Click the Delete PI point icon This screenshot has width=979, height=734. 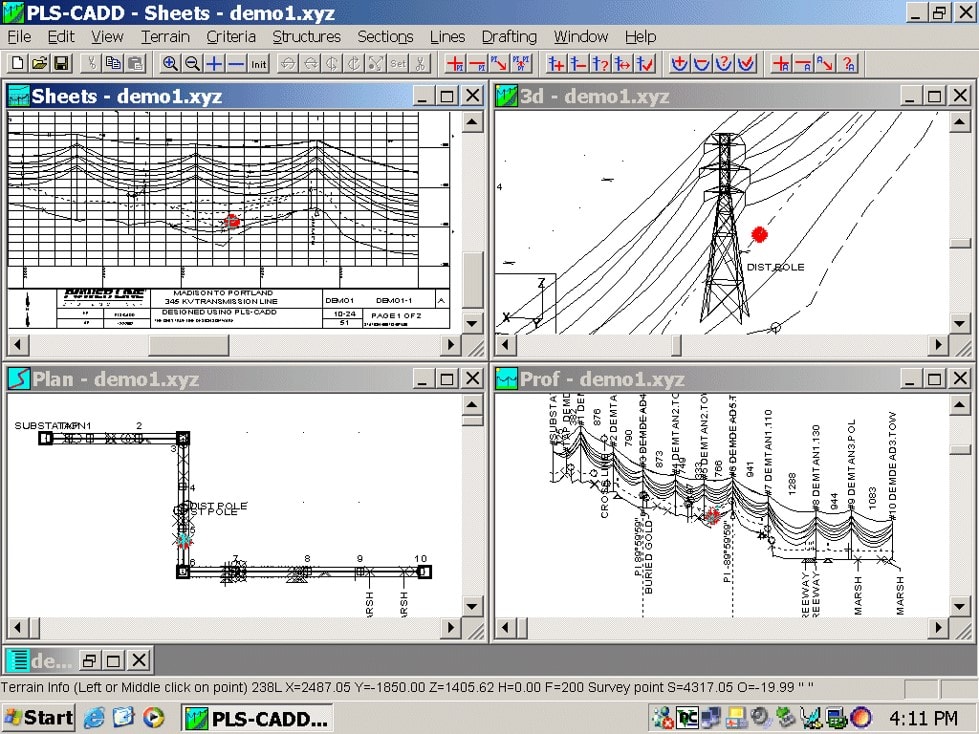coord(477,63)
